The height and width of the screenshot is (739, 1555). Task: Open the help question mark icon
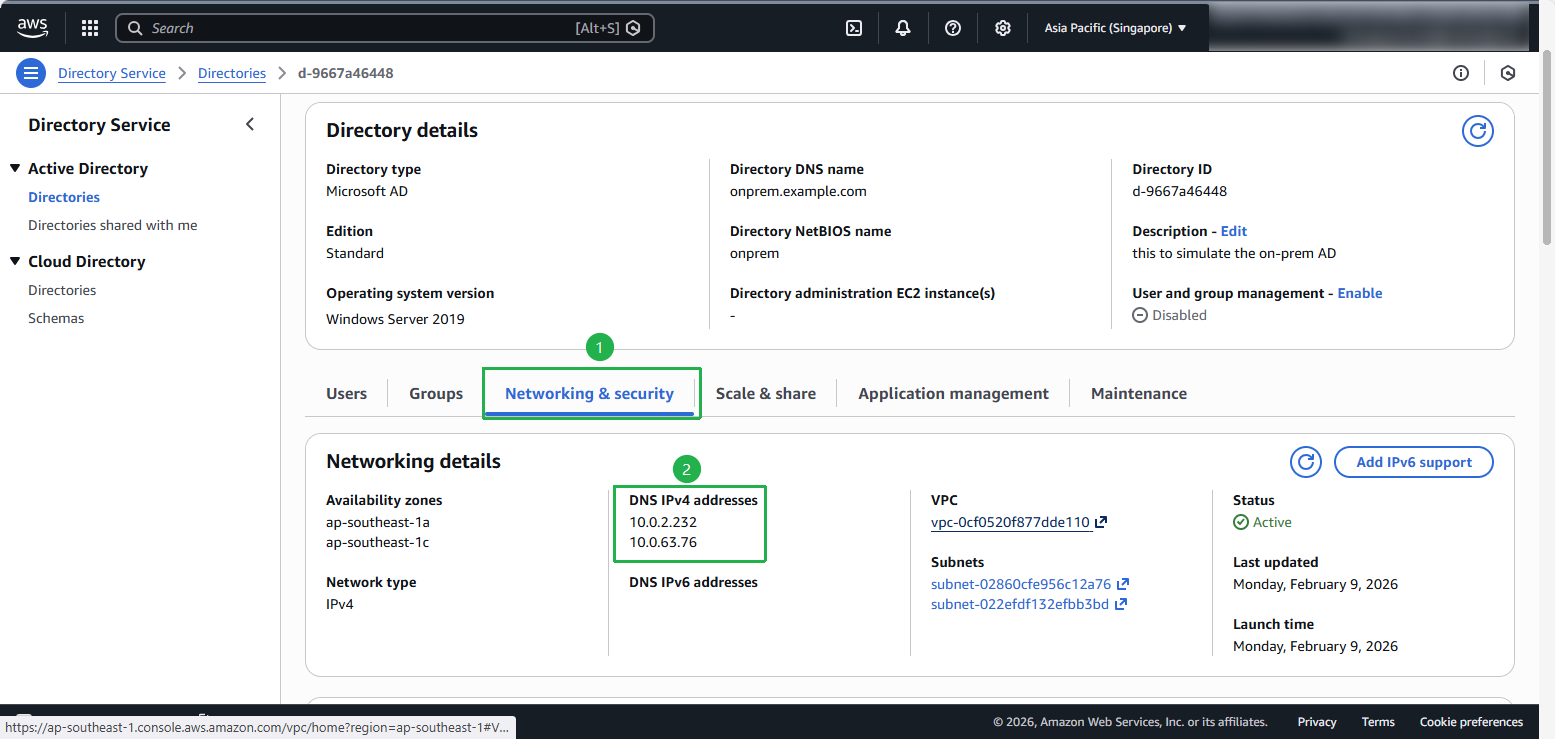pos(953,28)
